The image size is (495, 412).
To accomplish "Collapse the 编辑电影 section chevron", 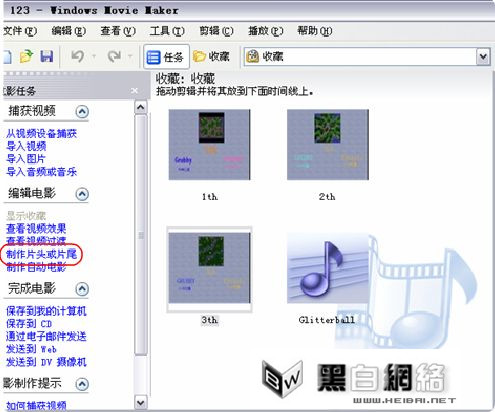I will click(82, 194).
